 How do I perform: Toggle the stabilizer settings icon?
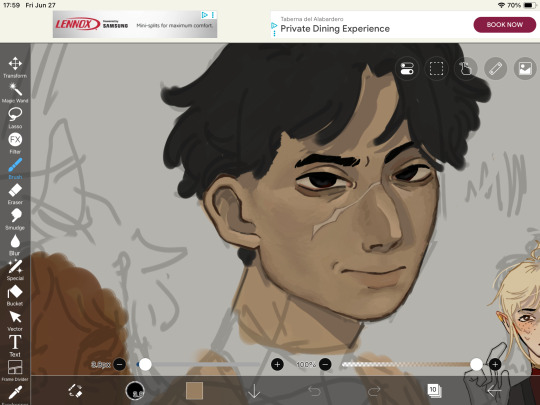[x=407, y=68]
